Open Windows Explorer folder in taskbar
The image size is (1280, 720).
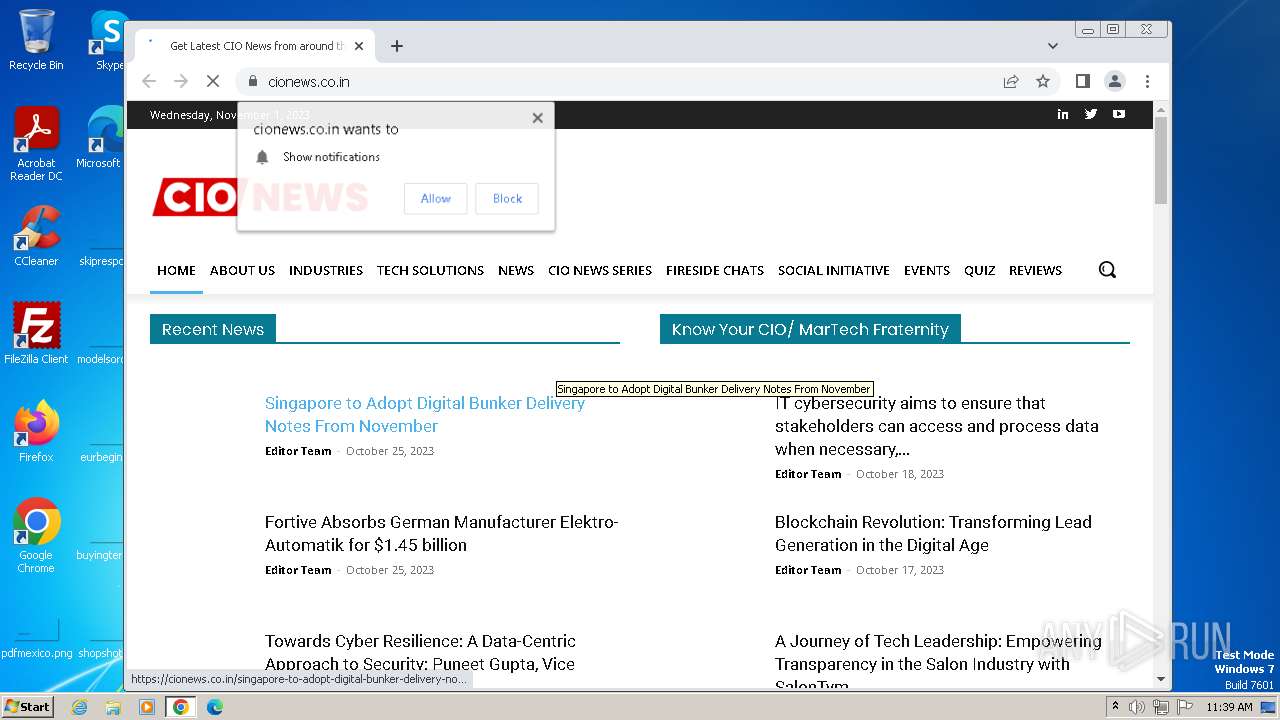coord(113,707)
